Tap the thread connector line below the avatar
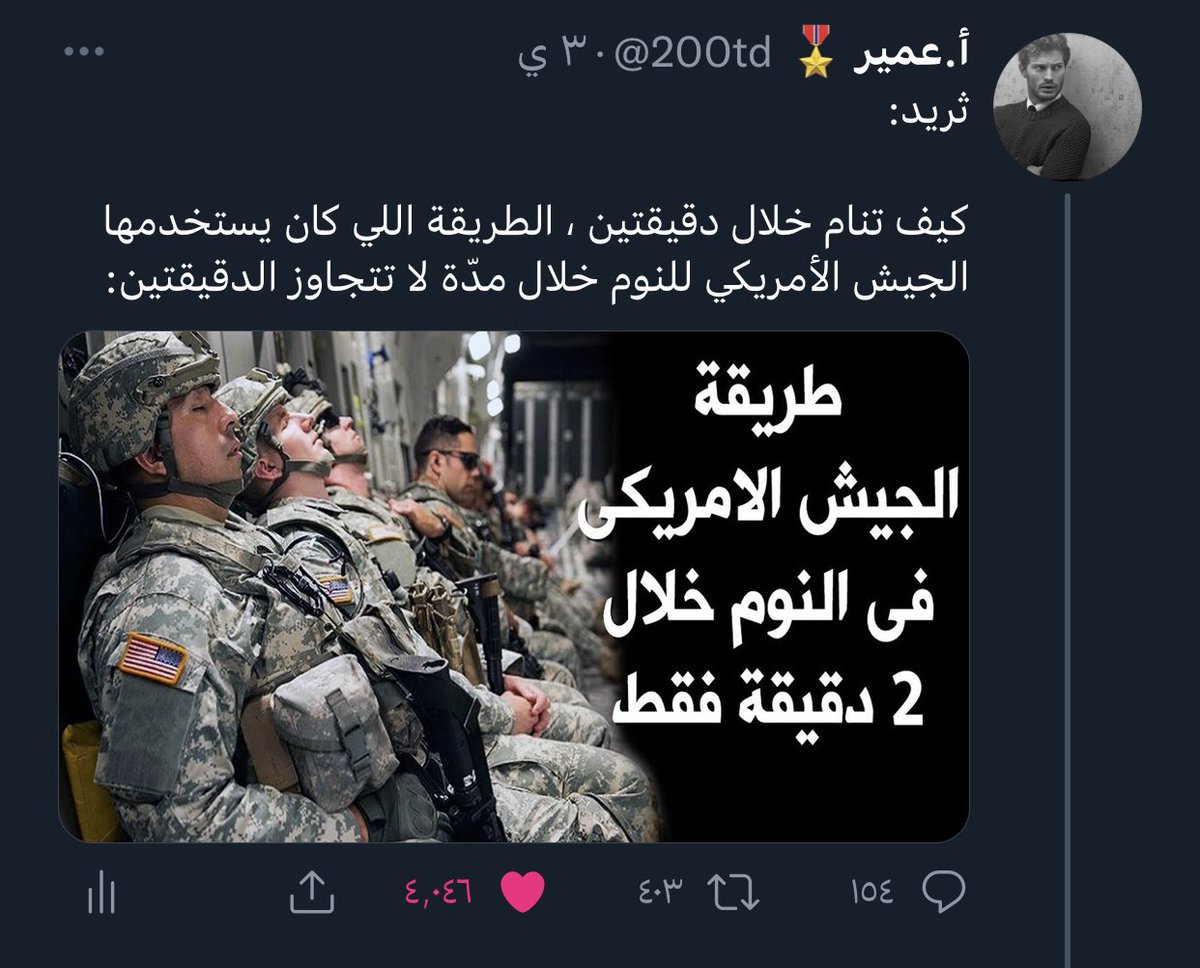The width and height of the screenshot is (1200, 968). pos(1068,580)
